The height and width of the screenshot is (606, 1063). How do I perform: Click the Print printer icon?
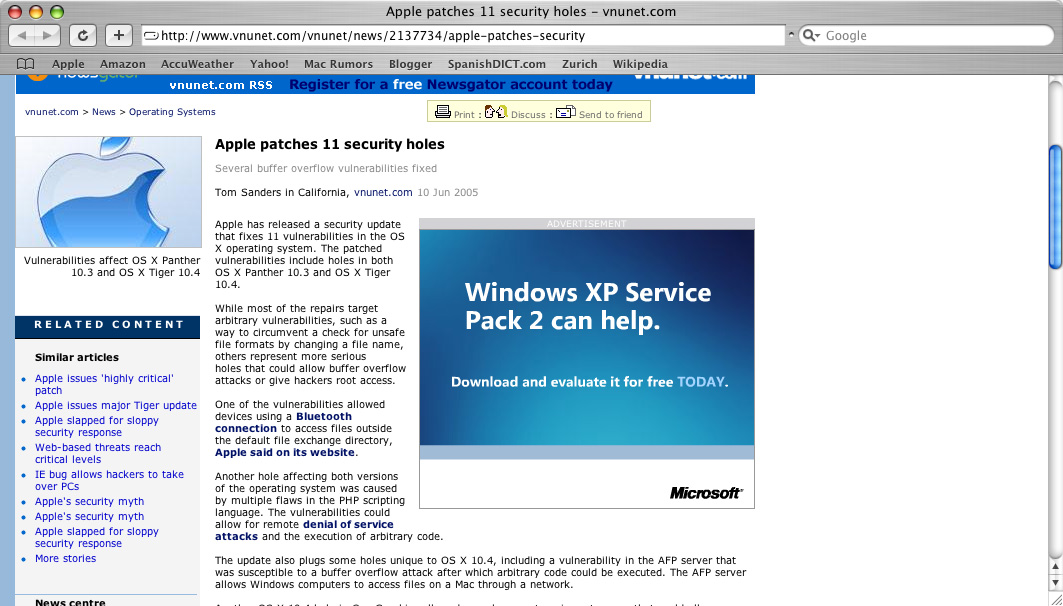(x=443, y=111)
